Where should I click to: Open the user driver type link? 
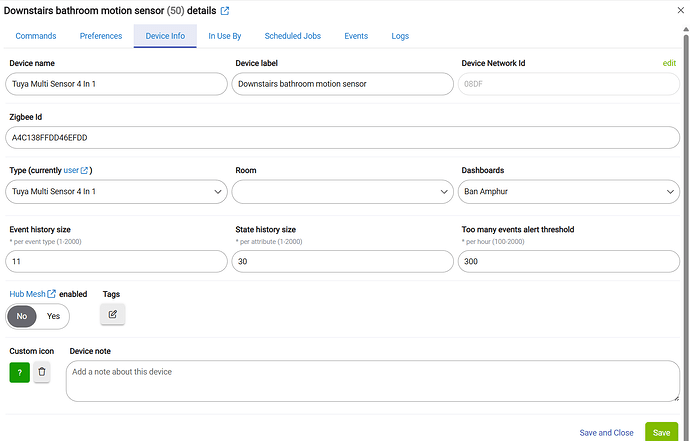76,170
